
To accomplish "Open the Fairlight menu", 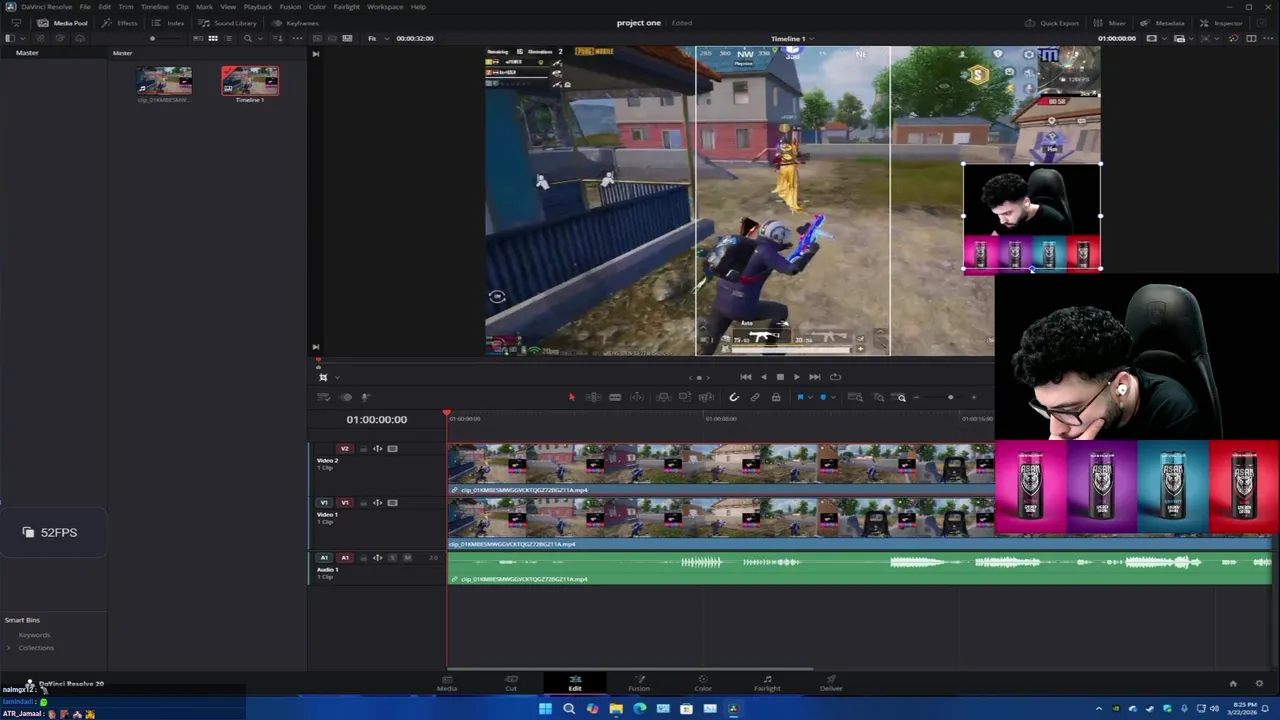I will click(347, 7).
